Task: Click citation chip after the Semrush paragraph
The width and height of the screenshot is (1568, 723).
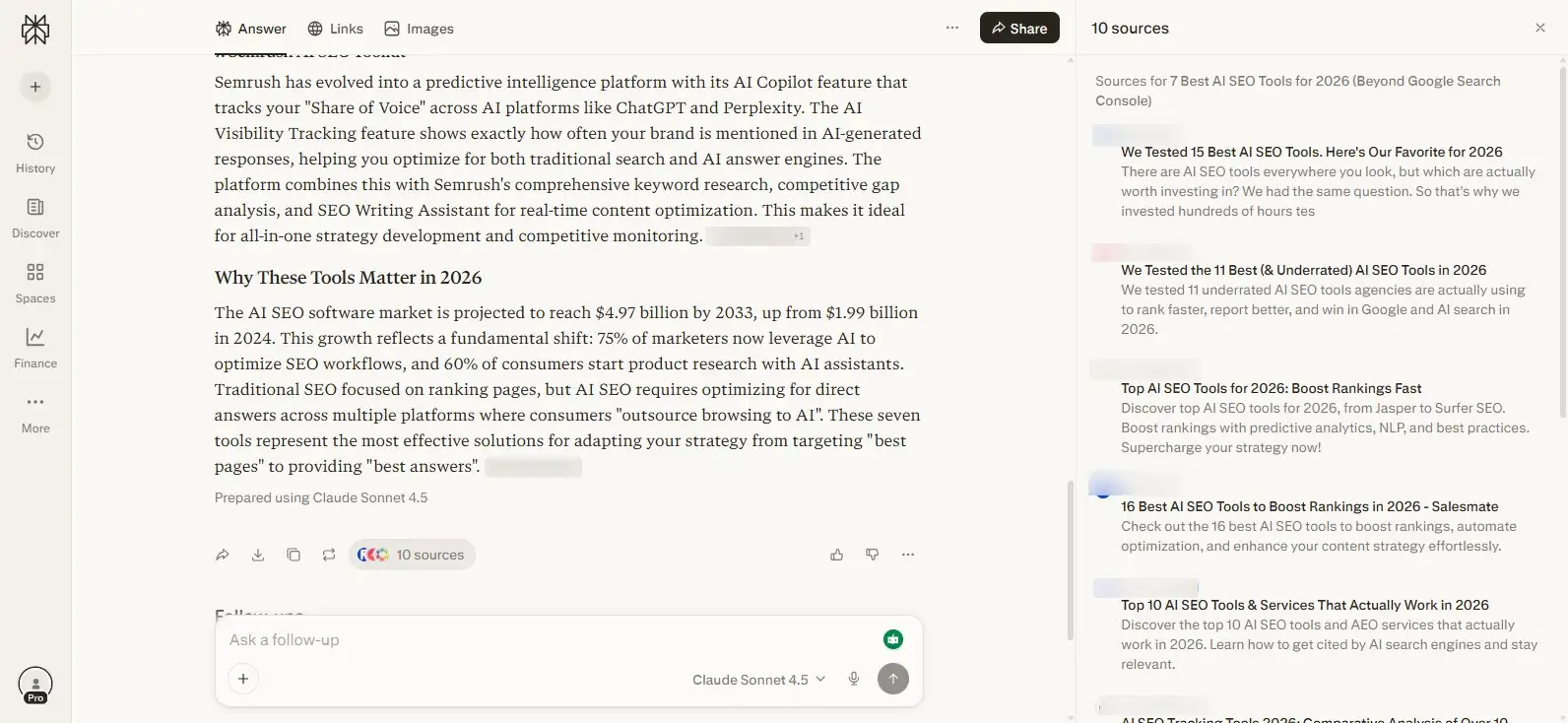Action: coord(758,236)
